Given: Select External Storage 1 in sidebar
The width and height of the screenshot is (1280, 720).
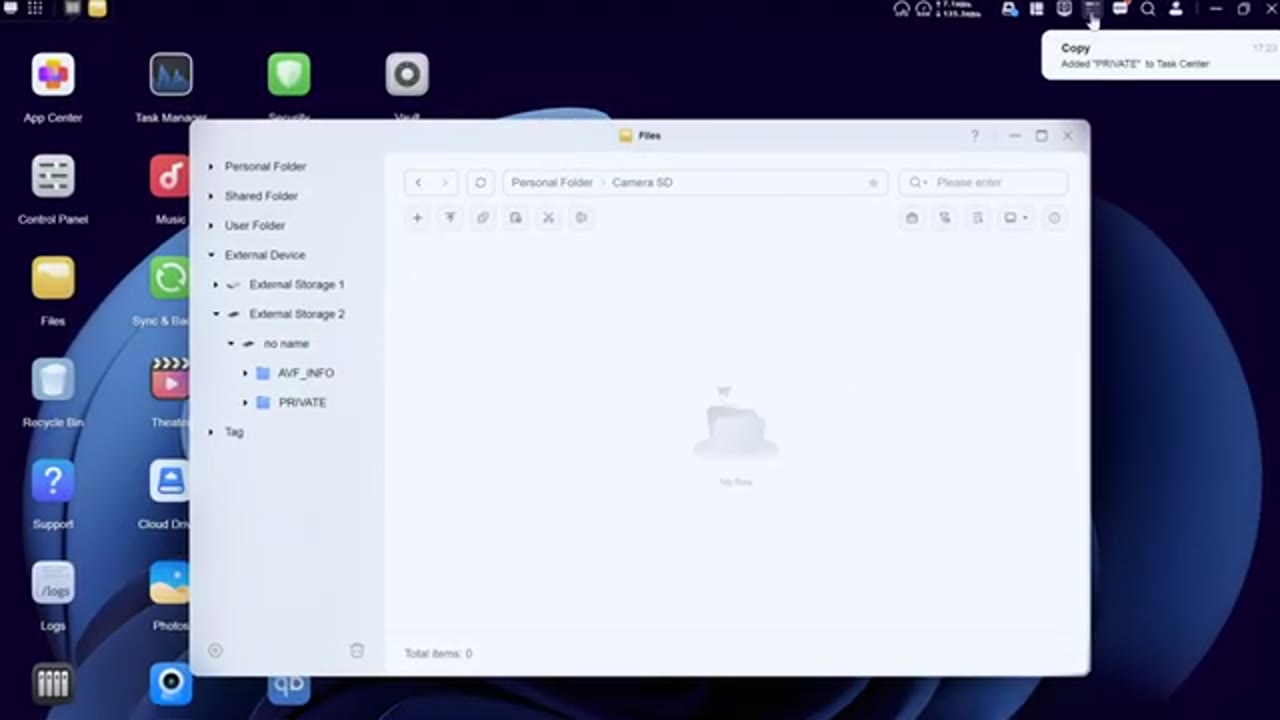Looking at the screenshot, I should (x=297, y=285).
